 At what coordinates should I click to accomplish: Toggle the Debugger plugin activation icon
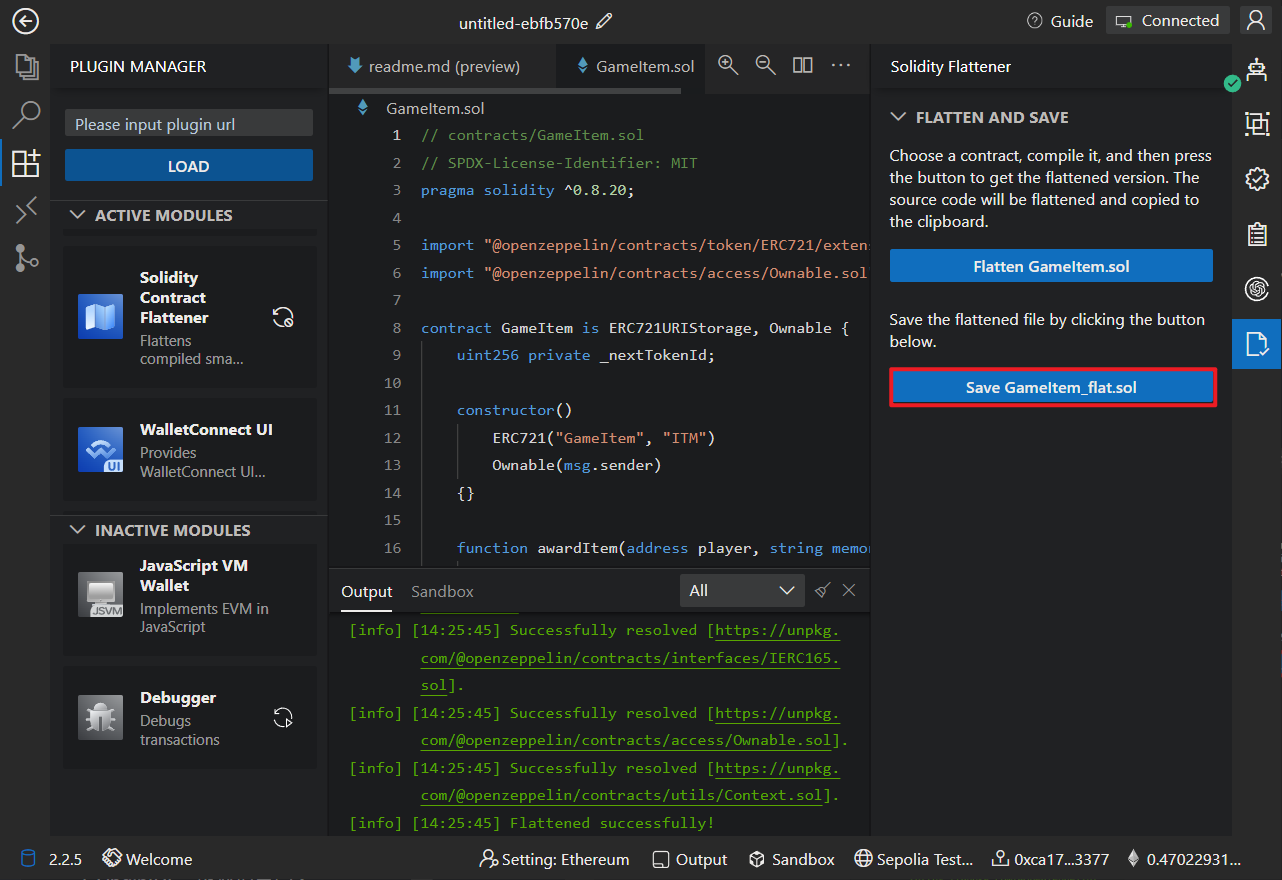click(283, 718)
